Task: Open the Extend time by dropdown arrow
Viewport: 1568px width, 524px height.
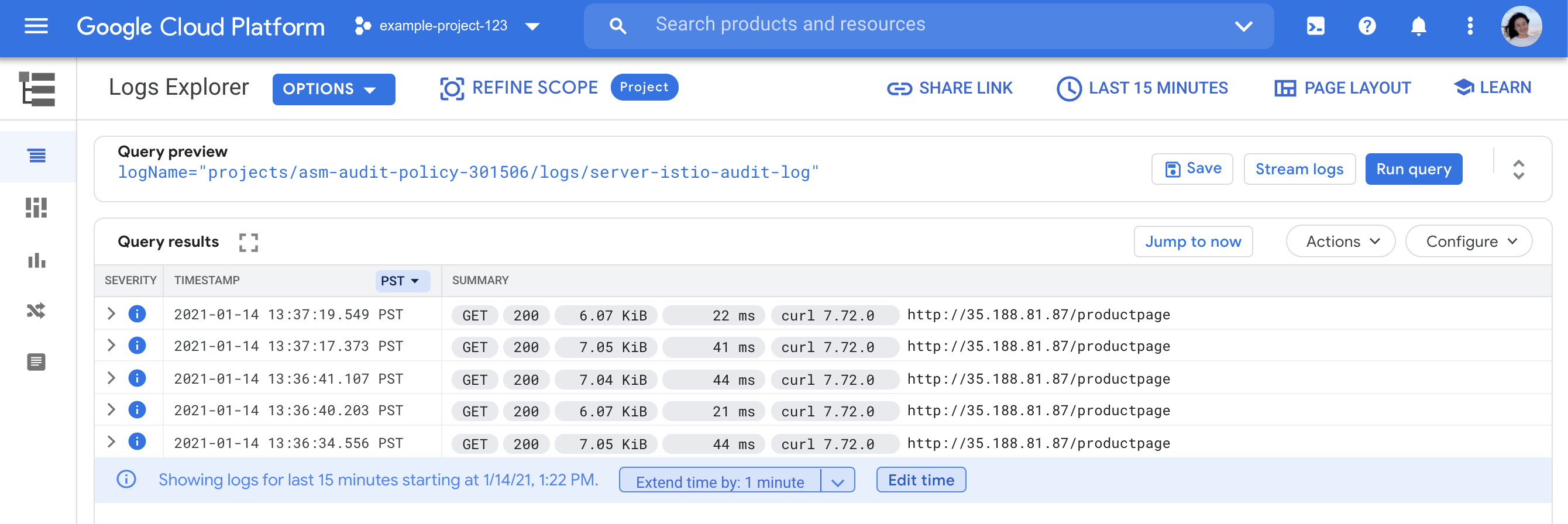Action: pos(838,481)
